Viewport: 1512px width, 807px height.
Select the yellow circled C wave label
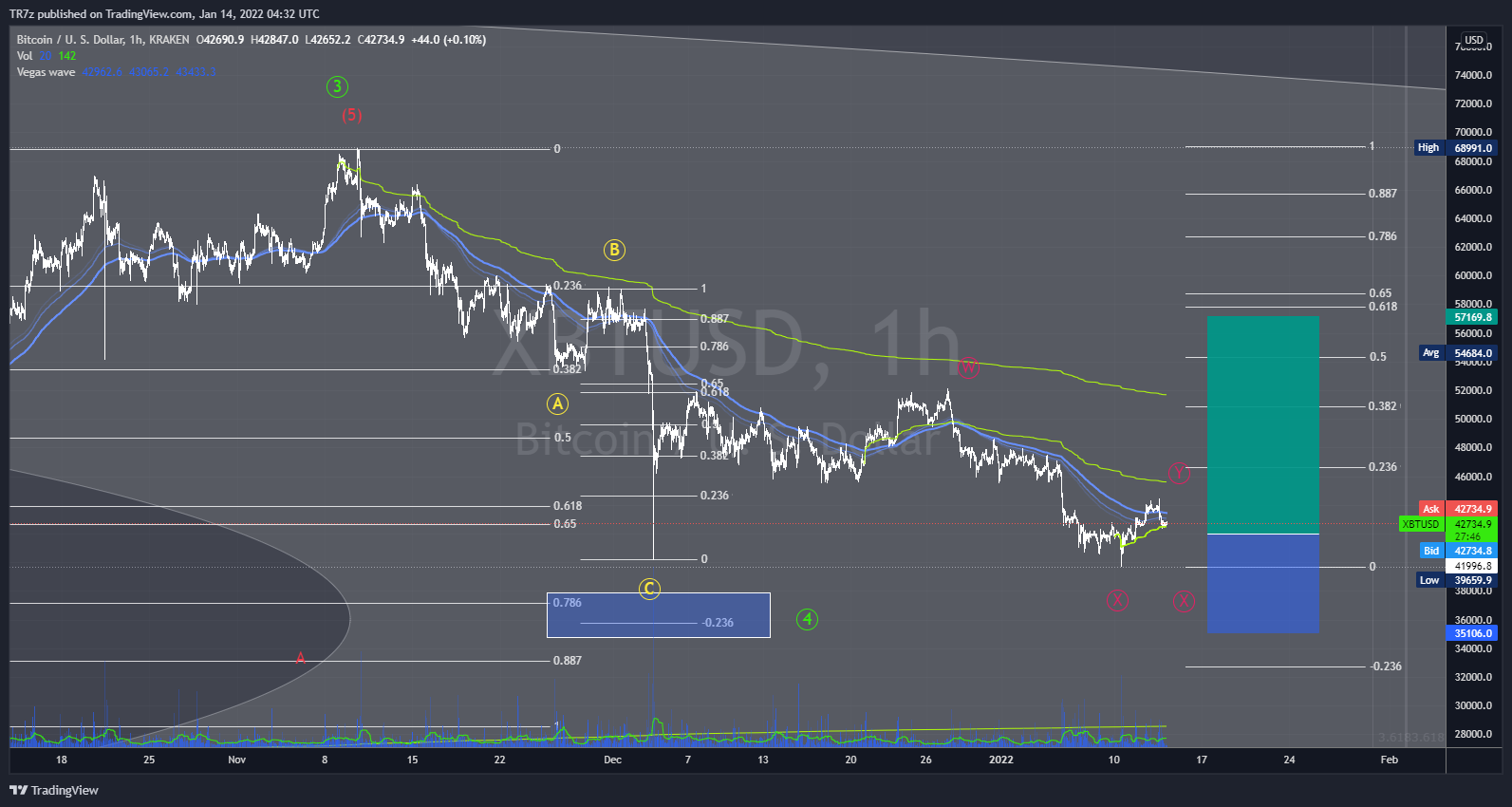coord(649,589)
